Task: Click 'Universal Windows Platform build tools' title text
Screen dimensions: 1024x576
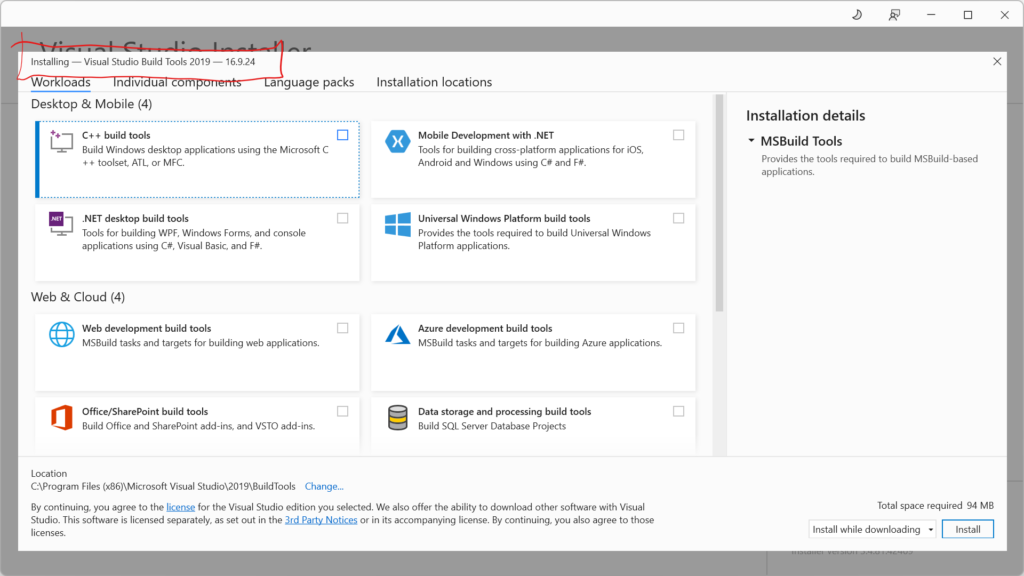Action: (504, 219)
